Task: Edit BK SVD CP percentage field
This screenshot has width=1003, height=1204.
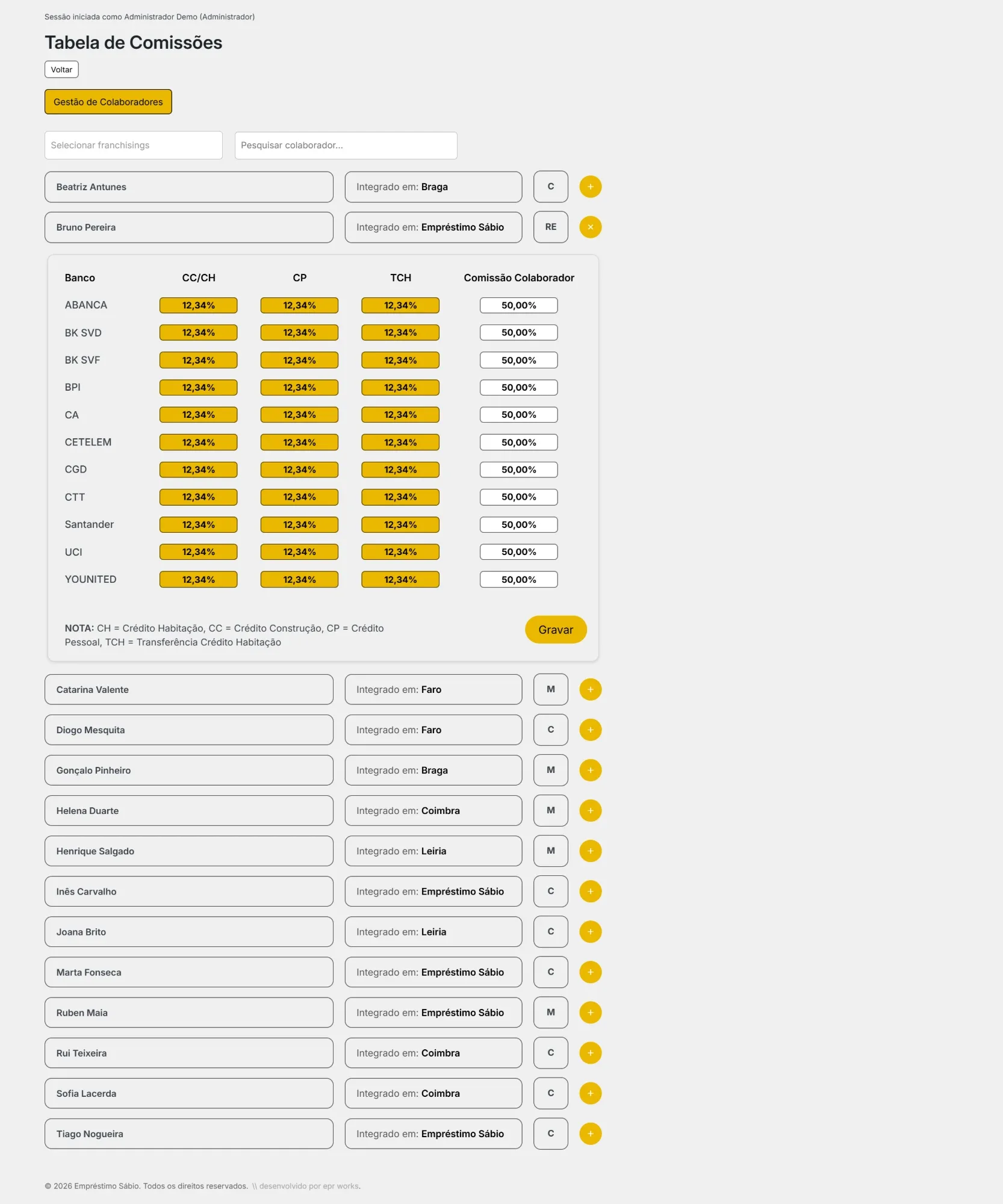Action: tap(299, 332)
